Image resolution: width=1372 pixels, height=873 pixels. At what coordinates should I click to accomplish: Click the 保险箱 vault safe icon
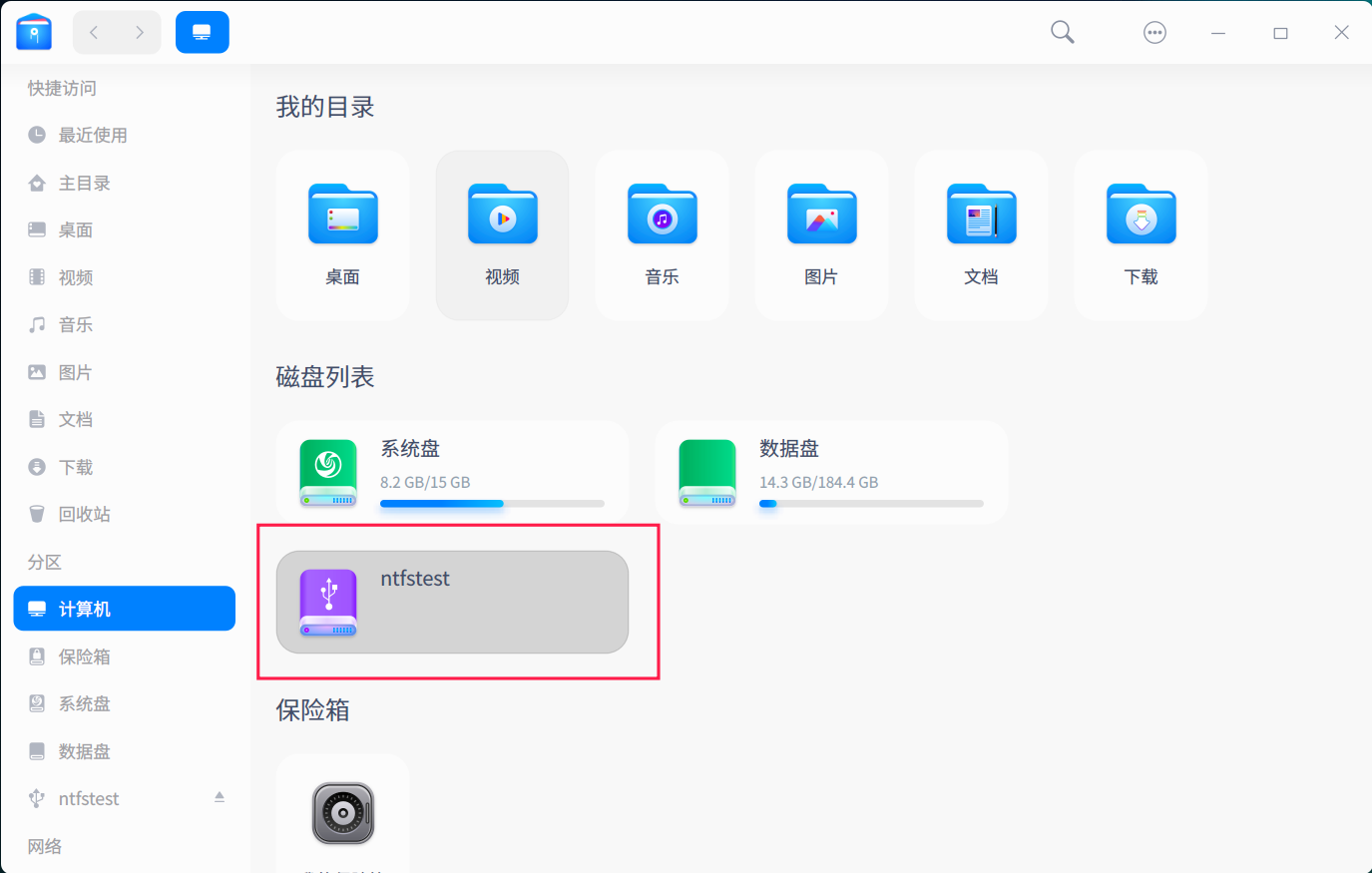coord(343,813)
